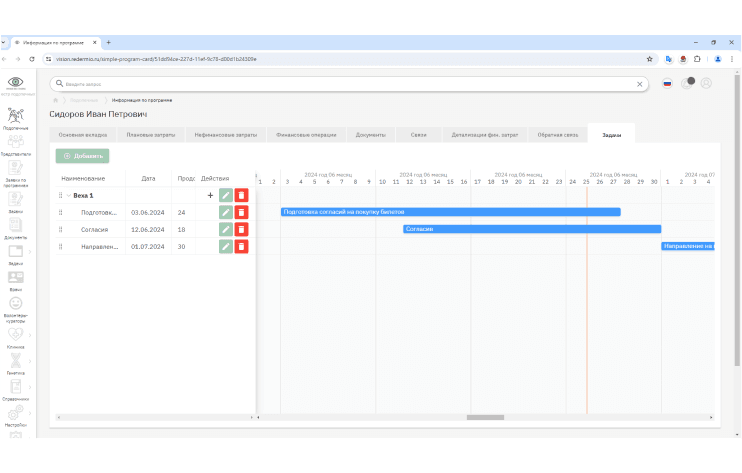Switch to Детализация фин. затрат tab
This screenshot has height=473, width=742.
tap(485, 135)
